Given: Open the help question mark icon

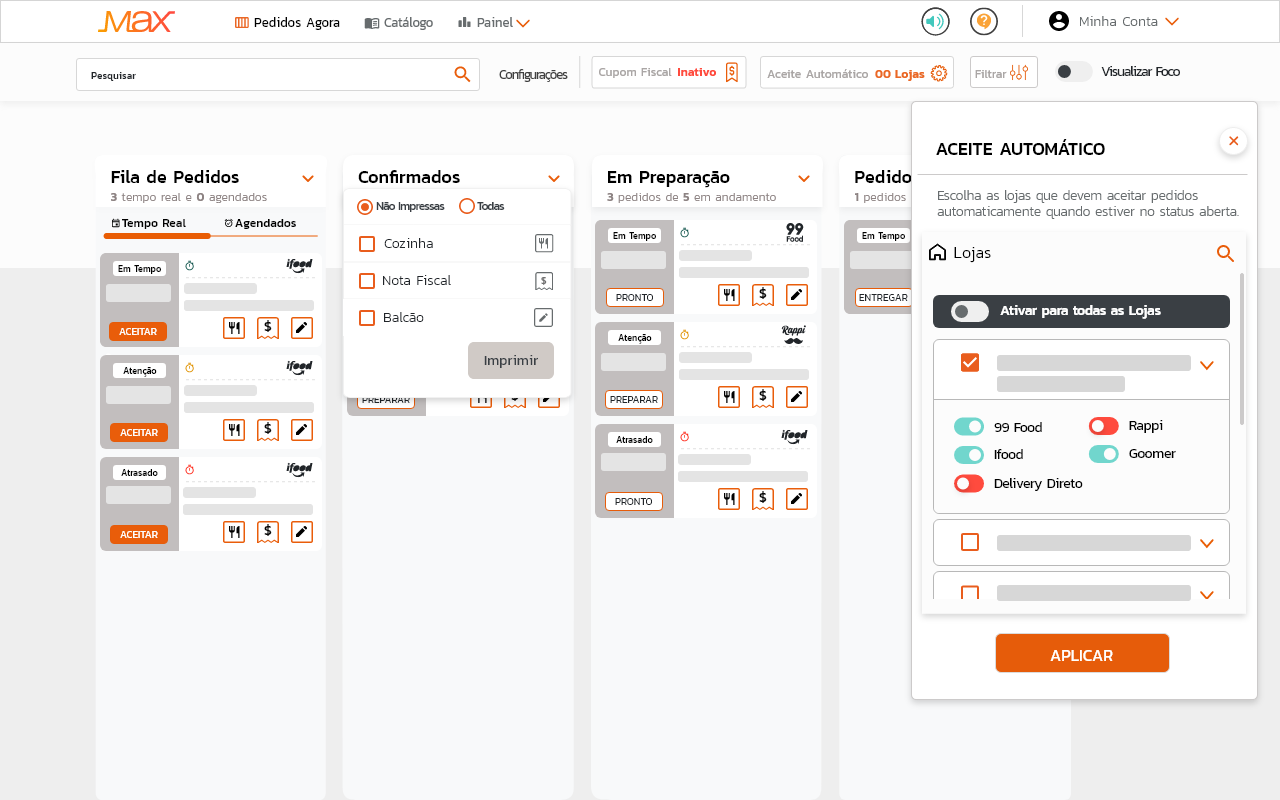Looking at the screenshot, I should click(x=984, y=21).
